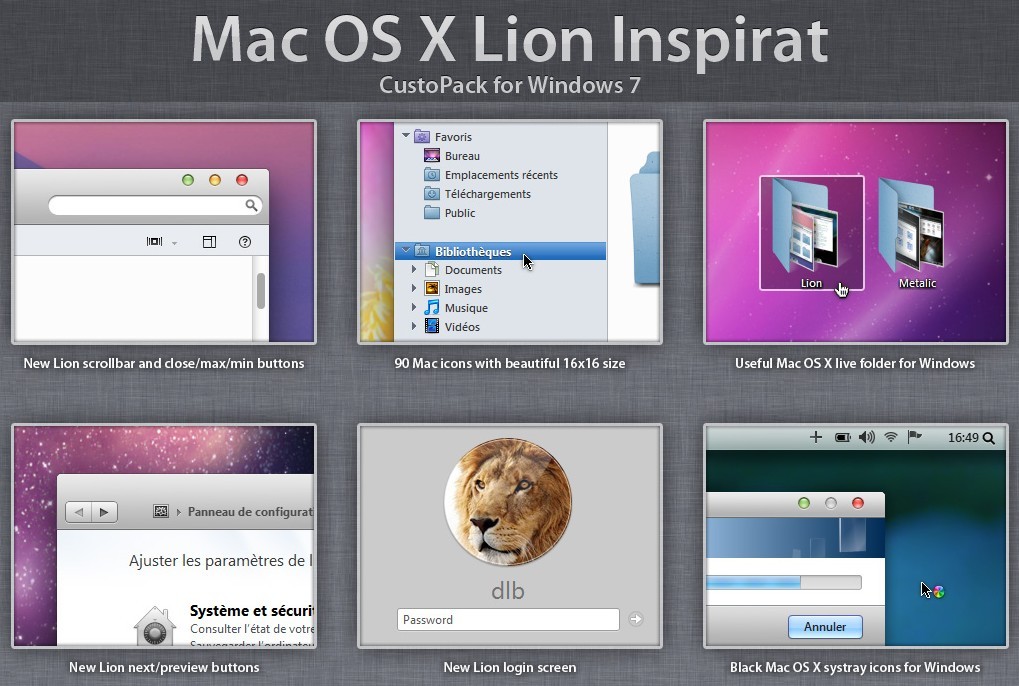This screenshot has width=1019, height=686.
Task: Collapse the Bibliothèques group triangle
Action: [406, 249]
